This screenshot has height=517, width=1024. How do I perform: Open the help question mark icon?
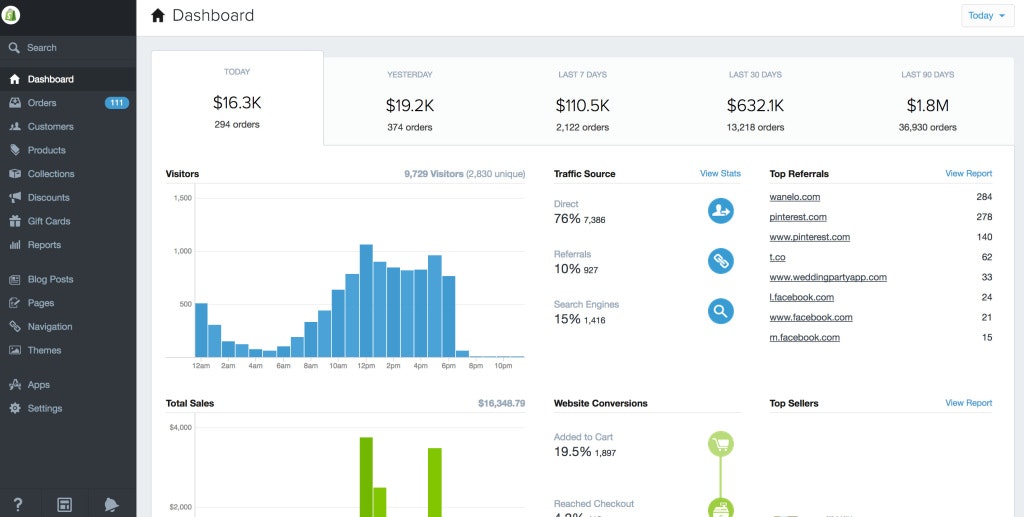click(x=18, y=504)
